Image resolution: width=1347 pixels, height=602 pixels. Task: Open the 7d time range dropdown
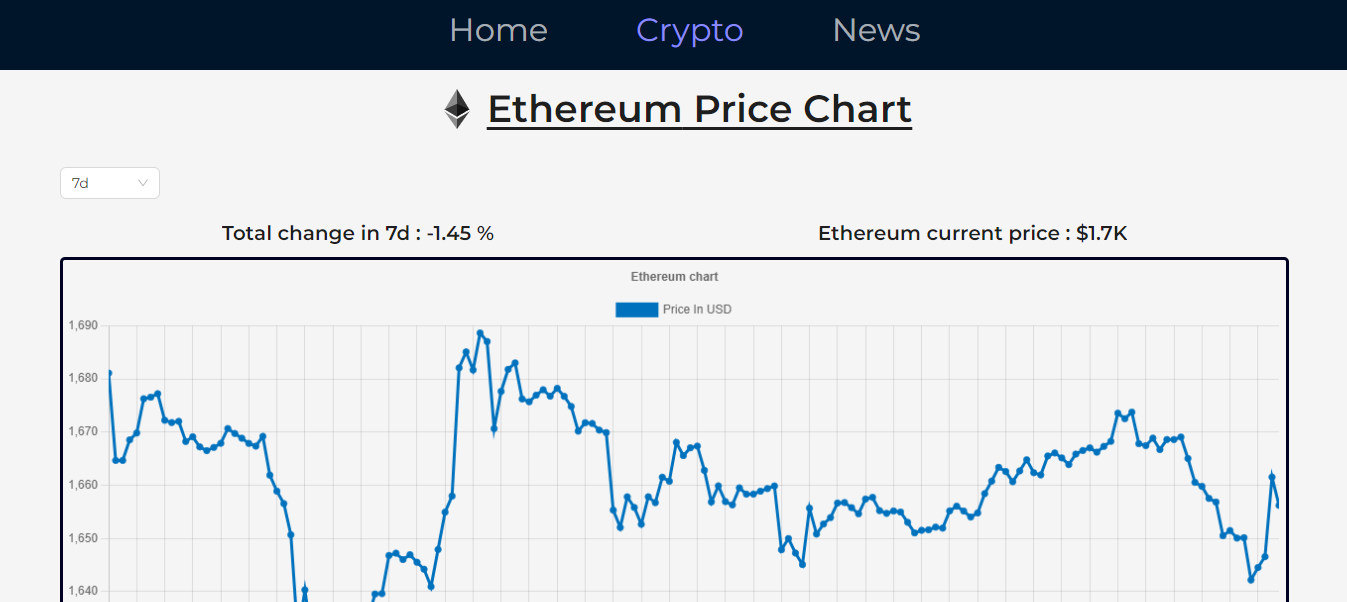click(110, 183)
